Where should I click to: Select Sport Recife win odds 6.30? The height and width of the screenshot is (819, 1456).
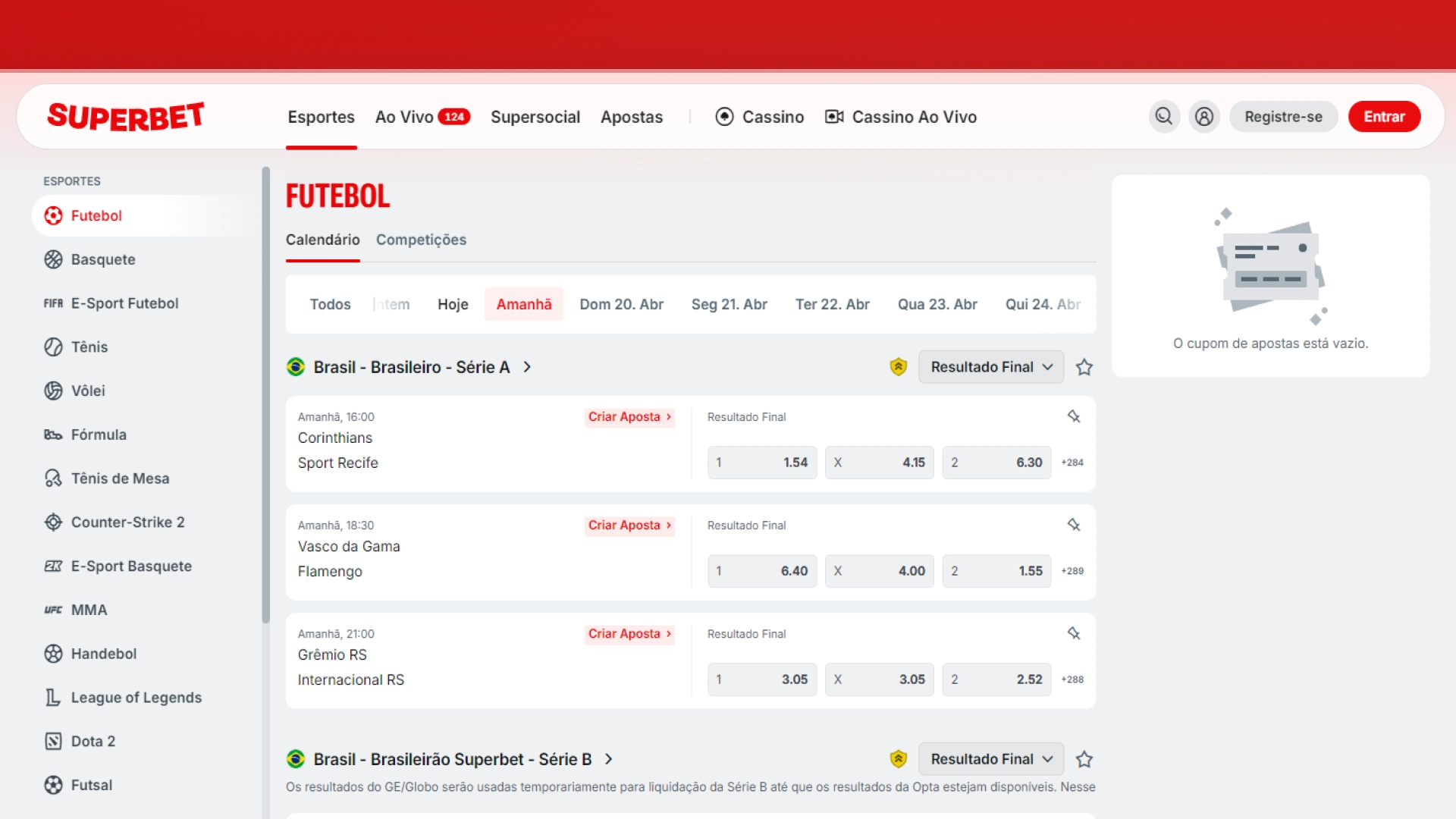tap(996, 463)
